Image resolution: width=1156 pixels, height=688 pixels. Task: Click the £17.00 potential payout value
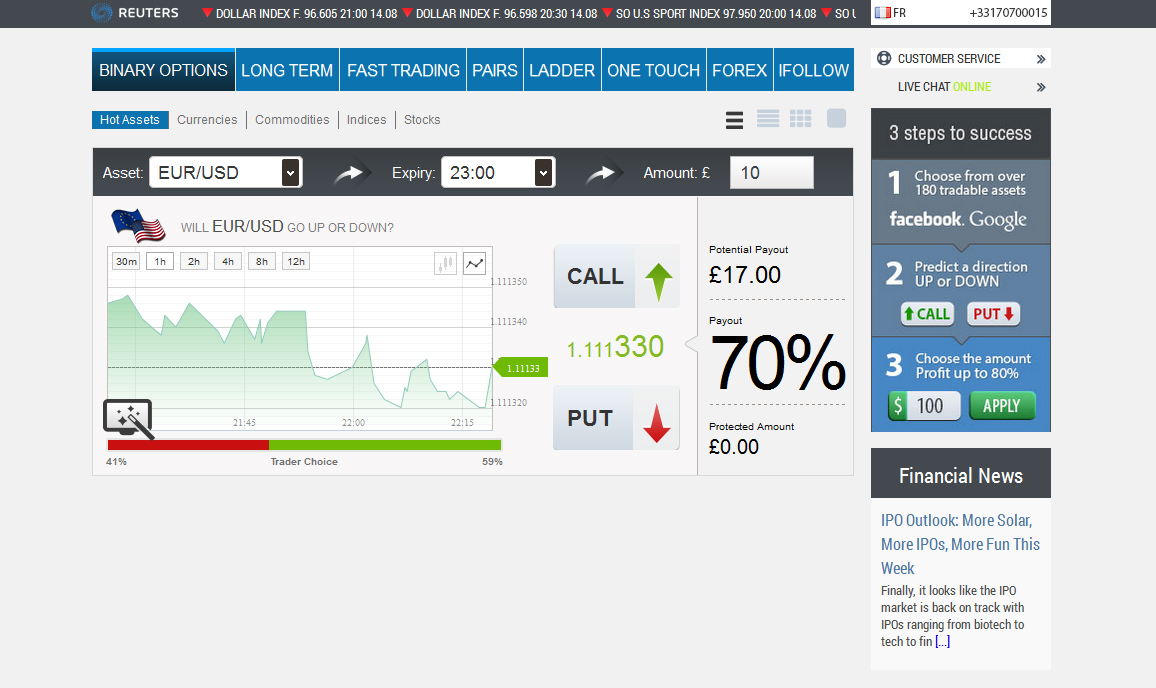745,275
